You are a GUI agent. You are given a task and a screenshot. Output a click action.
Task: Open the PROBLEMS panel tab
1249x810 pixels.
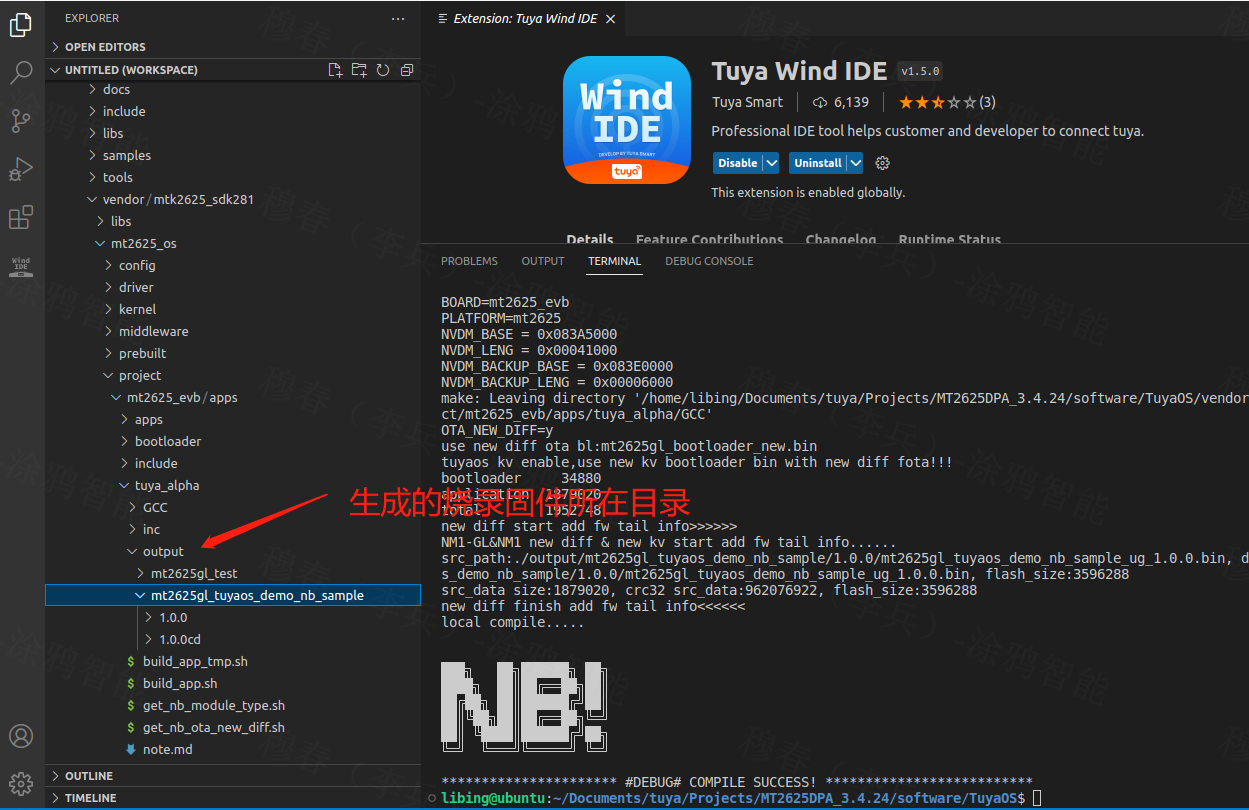[469, 261]
